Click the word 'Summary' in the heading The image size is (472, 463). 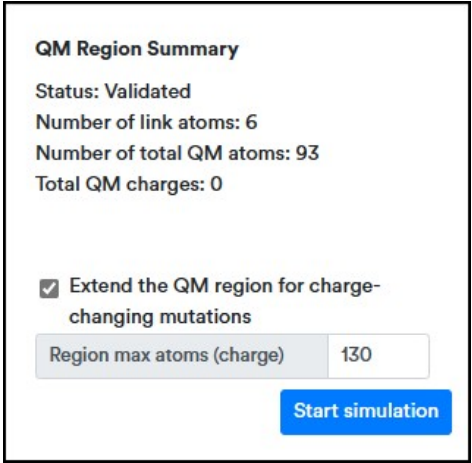tap(193, 49)
